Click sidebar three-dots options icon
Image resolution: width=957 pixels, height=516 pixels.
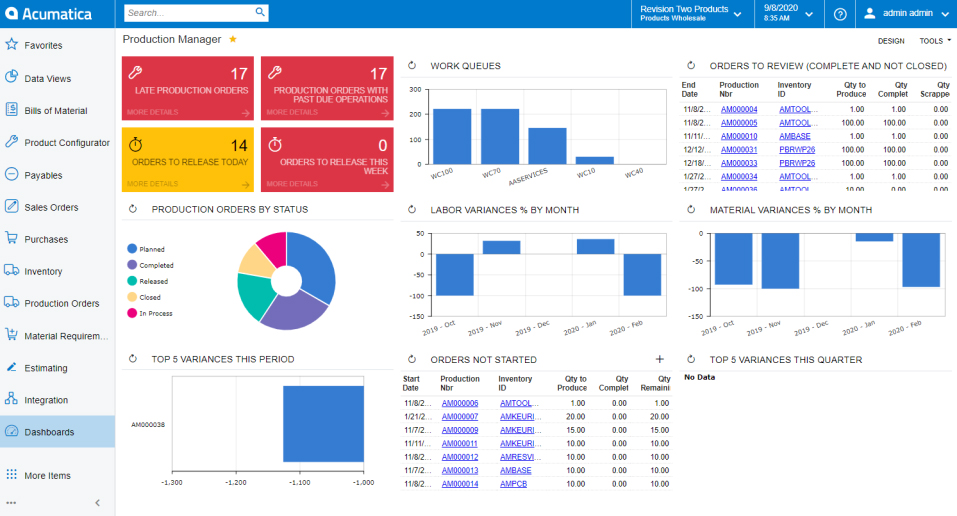[x=11, y=503]
